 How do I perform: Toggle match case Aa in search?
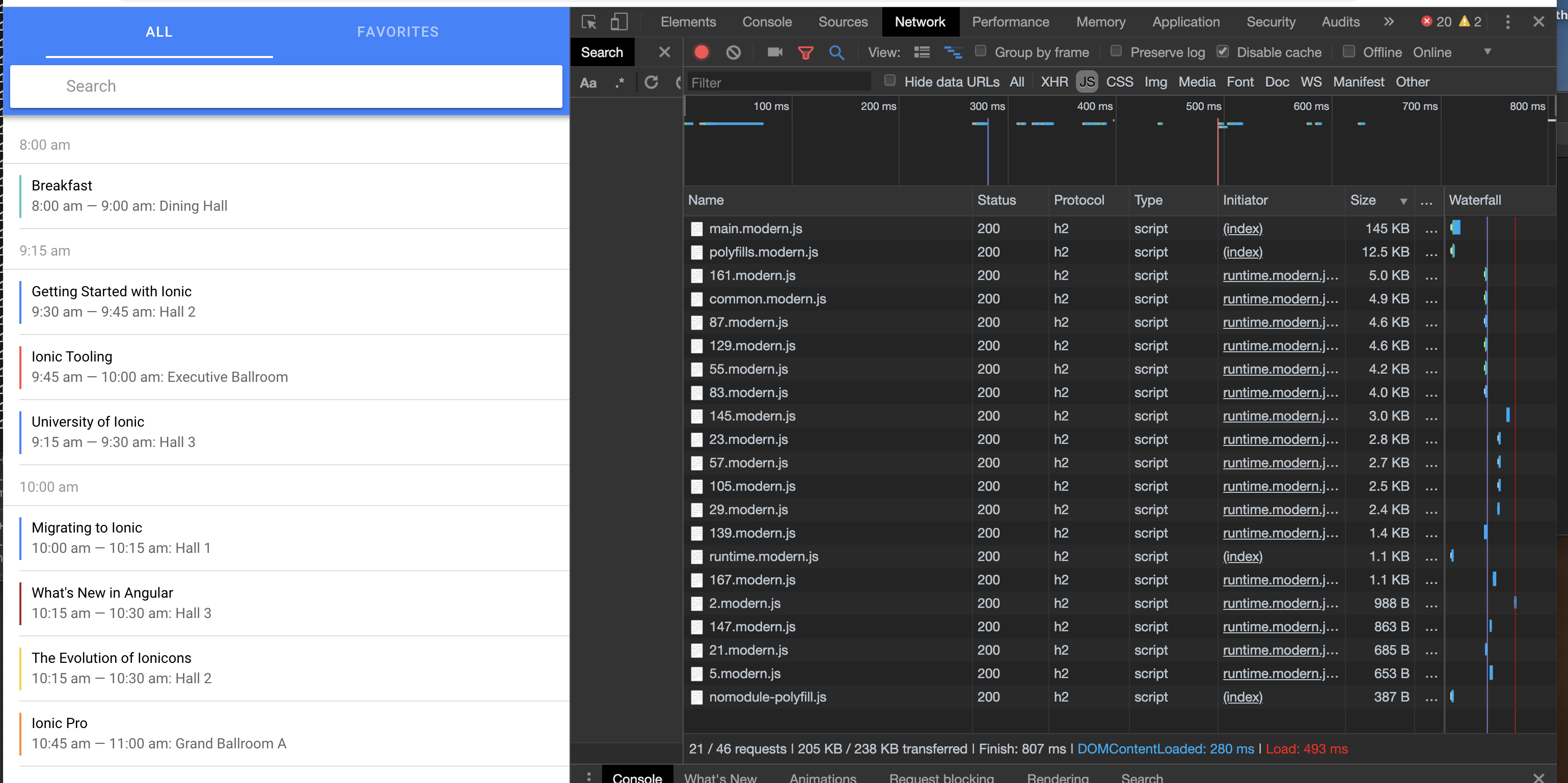pyautogui.click(x=588, y=83)
